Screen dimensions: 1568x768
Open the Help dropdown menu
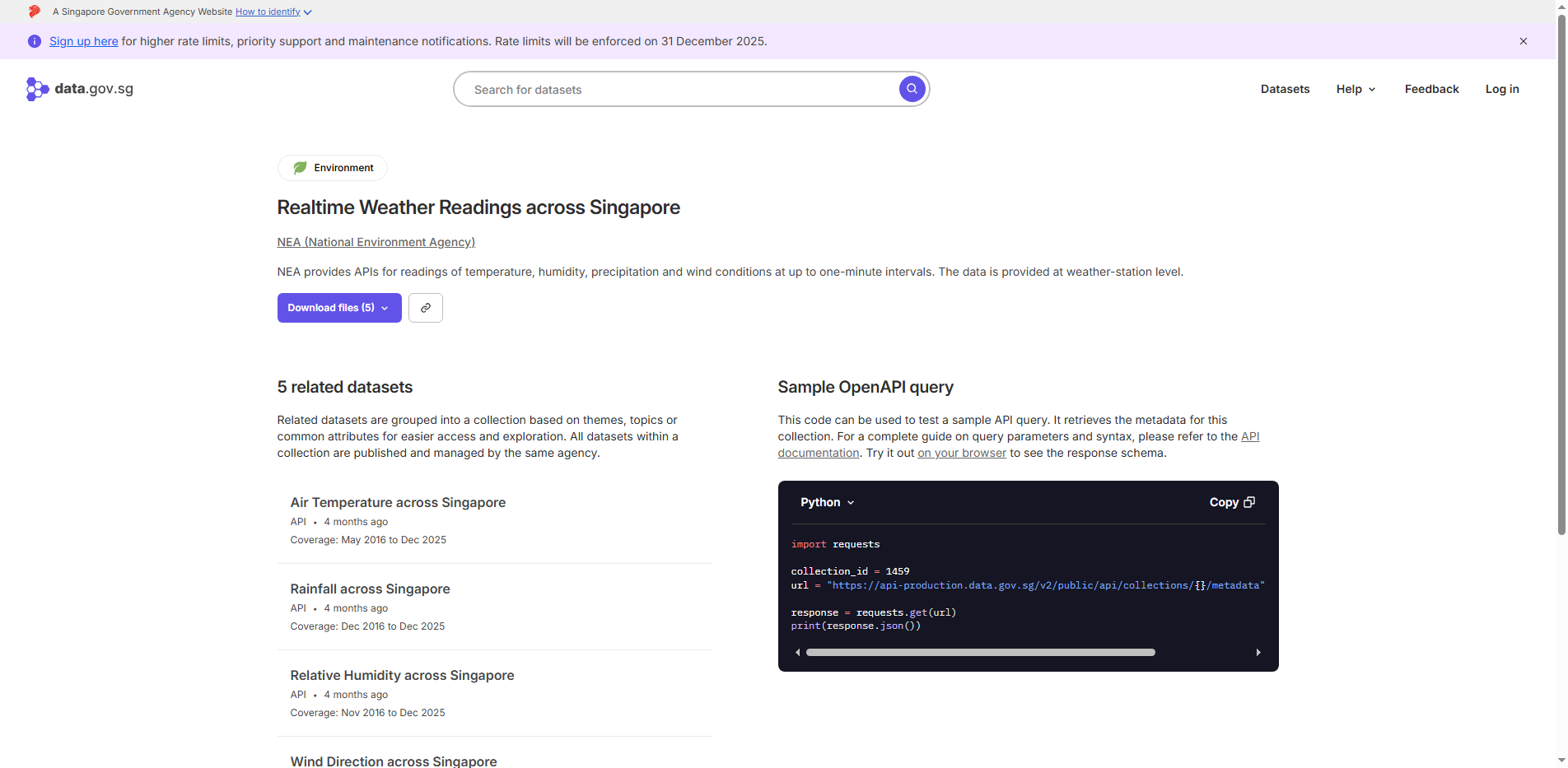tap(1355, 89)
